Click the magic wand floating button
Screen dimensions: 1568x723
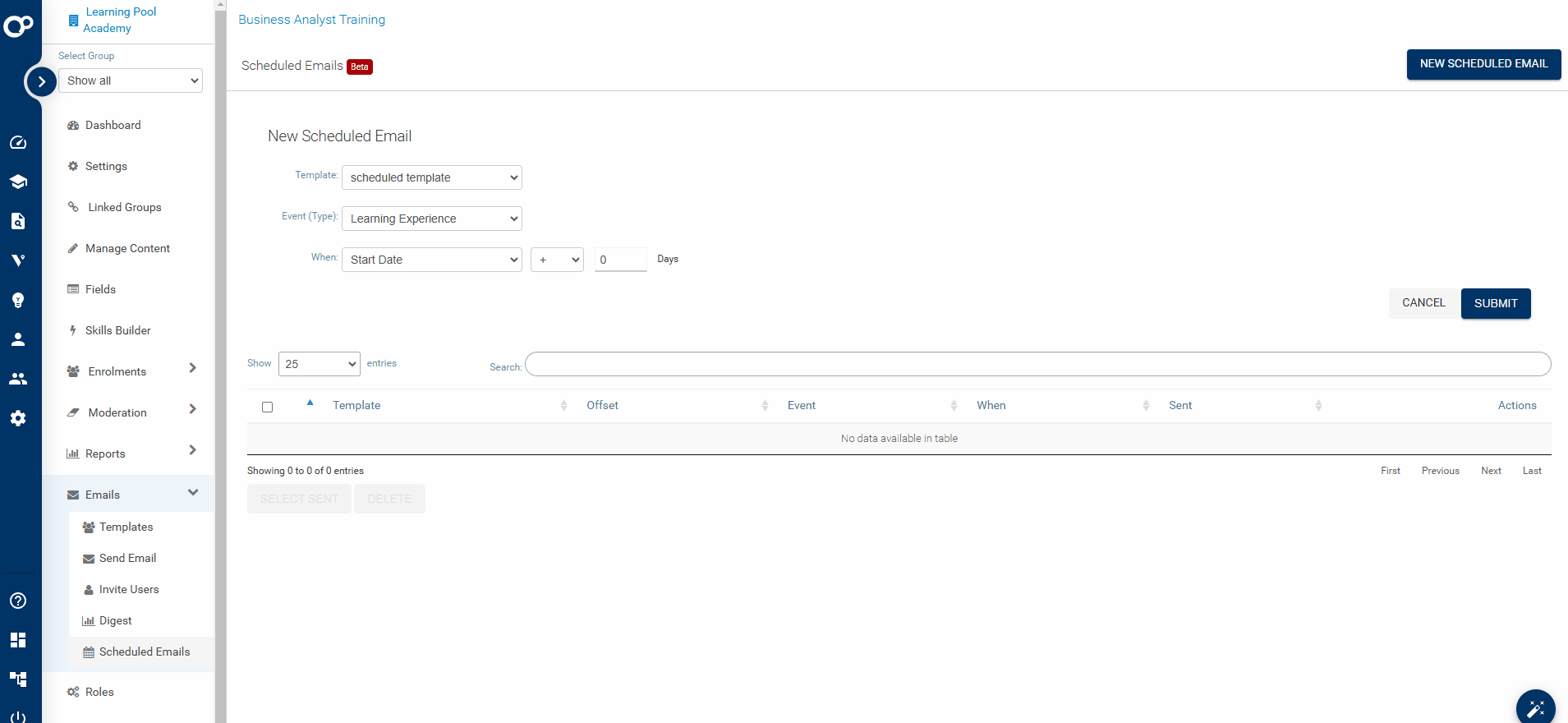point(1535,707)
